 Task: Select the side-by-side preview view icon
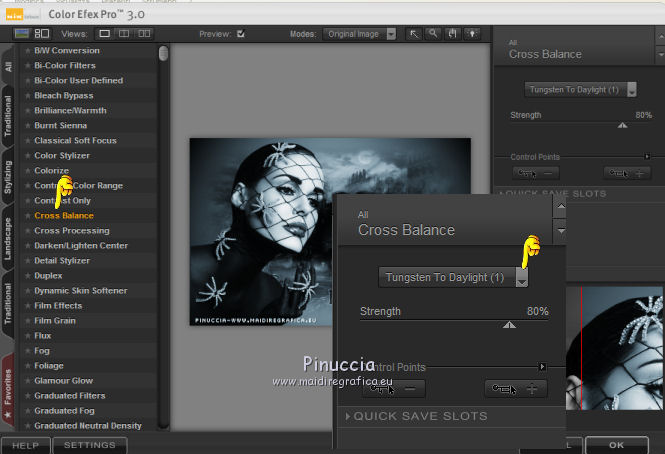tap(144, 34)
